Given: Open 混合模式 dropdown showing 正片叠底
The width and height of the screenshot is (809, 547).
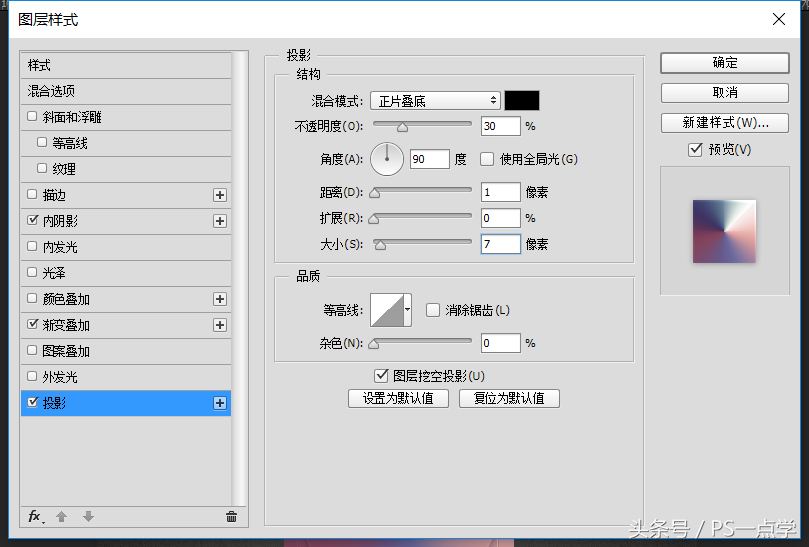Looking at the screenshot, I should [435, 101].
